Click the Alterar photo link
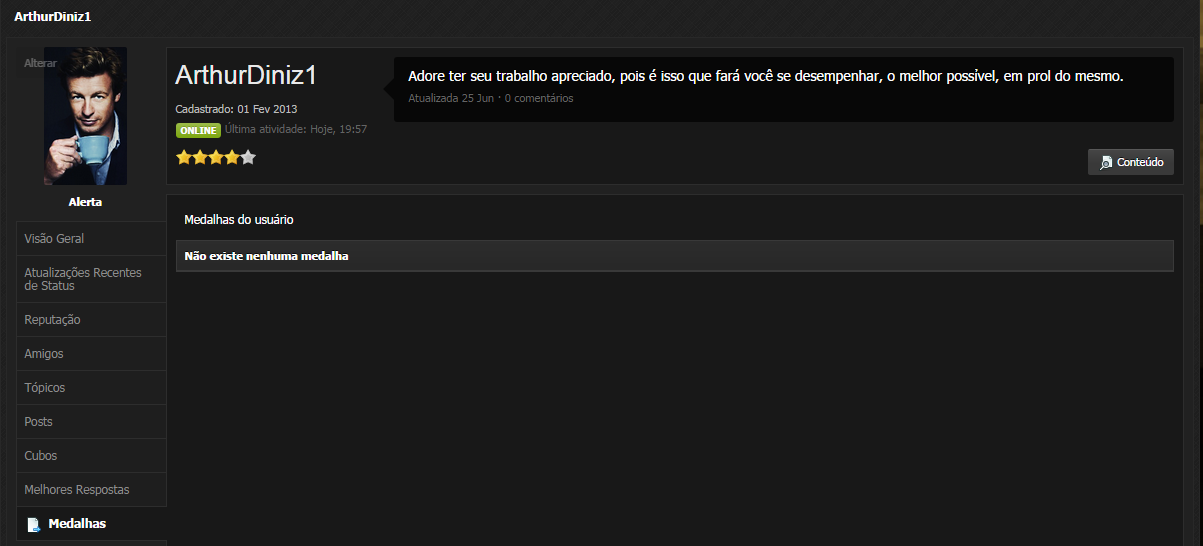The height and width of the screenshot is (546, 1203). [x=40, y=63]
